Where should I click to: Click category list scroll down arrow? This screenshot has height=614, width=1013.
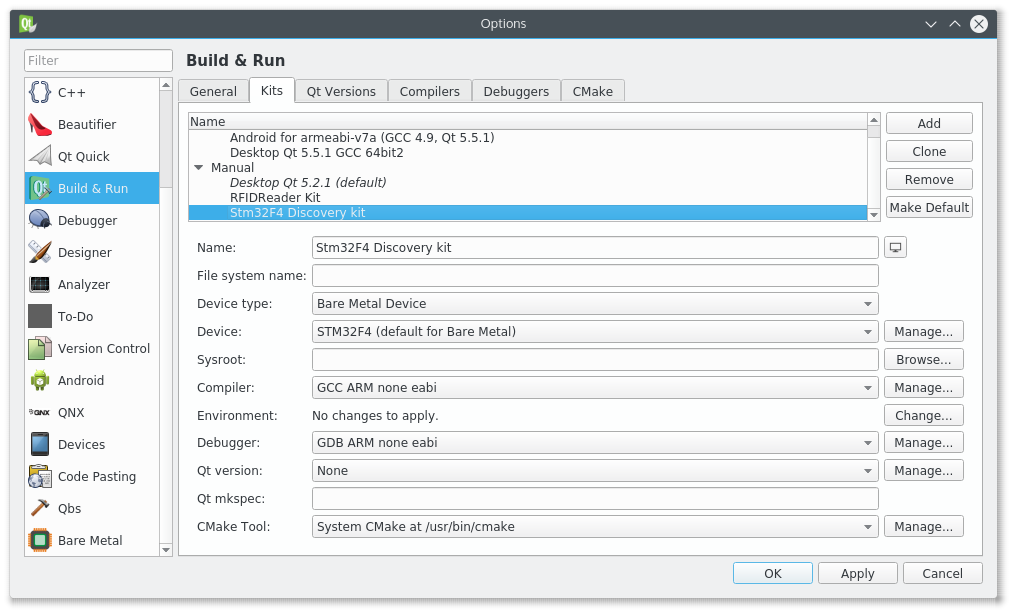pyautogui.click(x=166, y=550)
